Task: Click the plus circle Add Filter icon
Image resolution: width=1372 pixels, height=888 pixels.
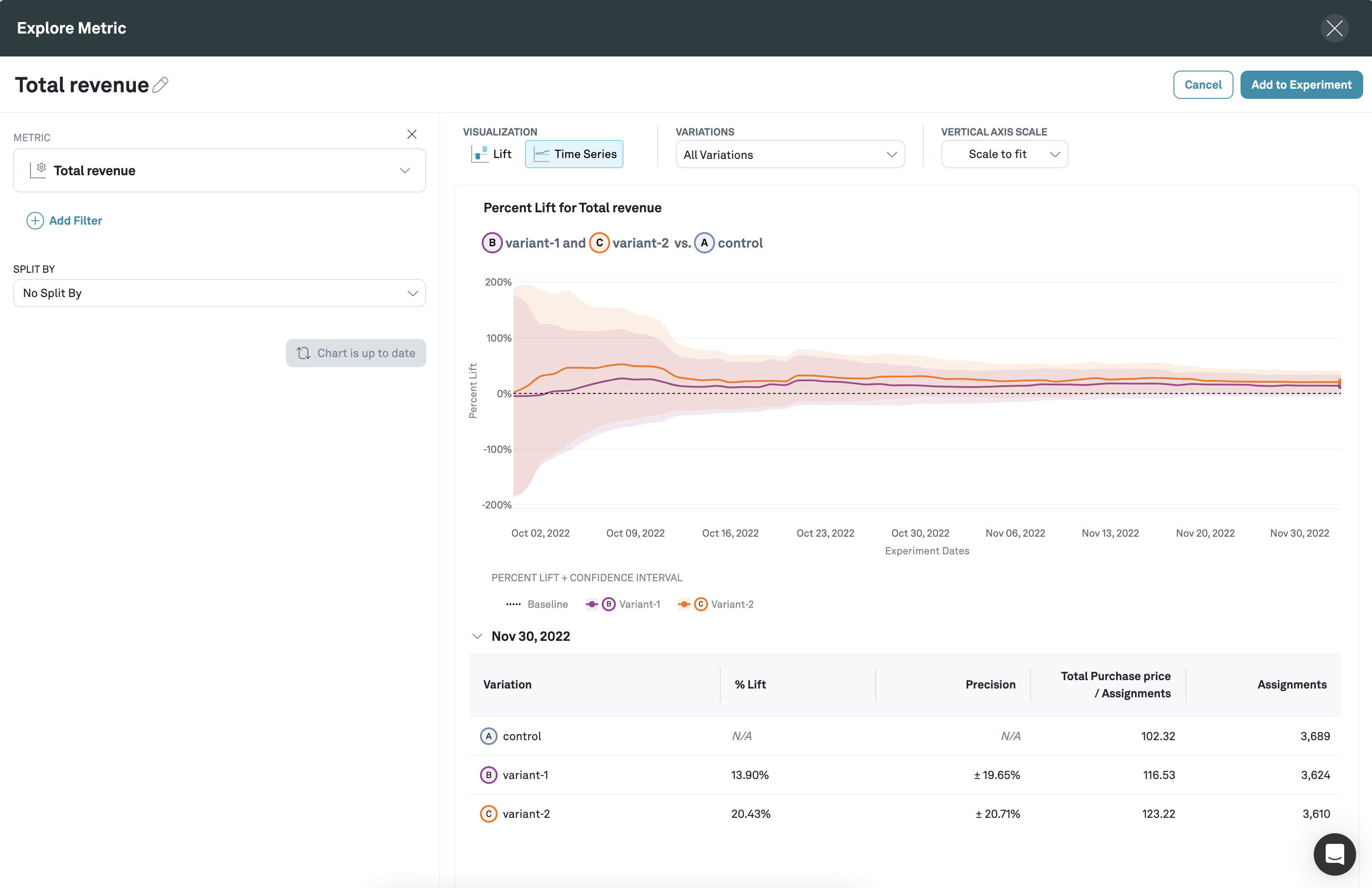Action: [x=35, y=221]
